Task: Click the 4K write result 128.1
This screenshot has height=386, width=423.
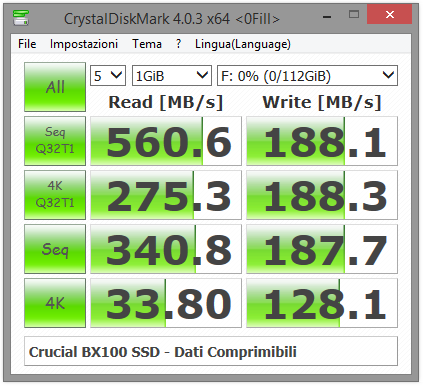Action: pos(322,303)
